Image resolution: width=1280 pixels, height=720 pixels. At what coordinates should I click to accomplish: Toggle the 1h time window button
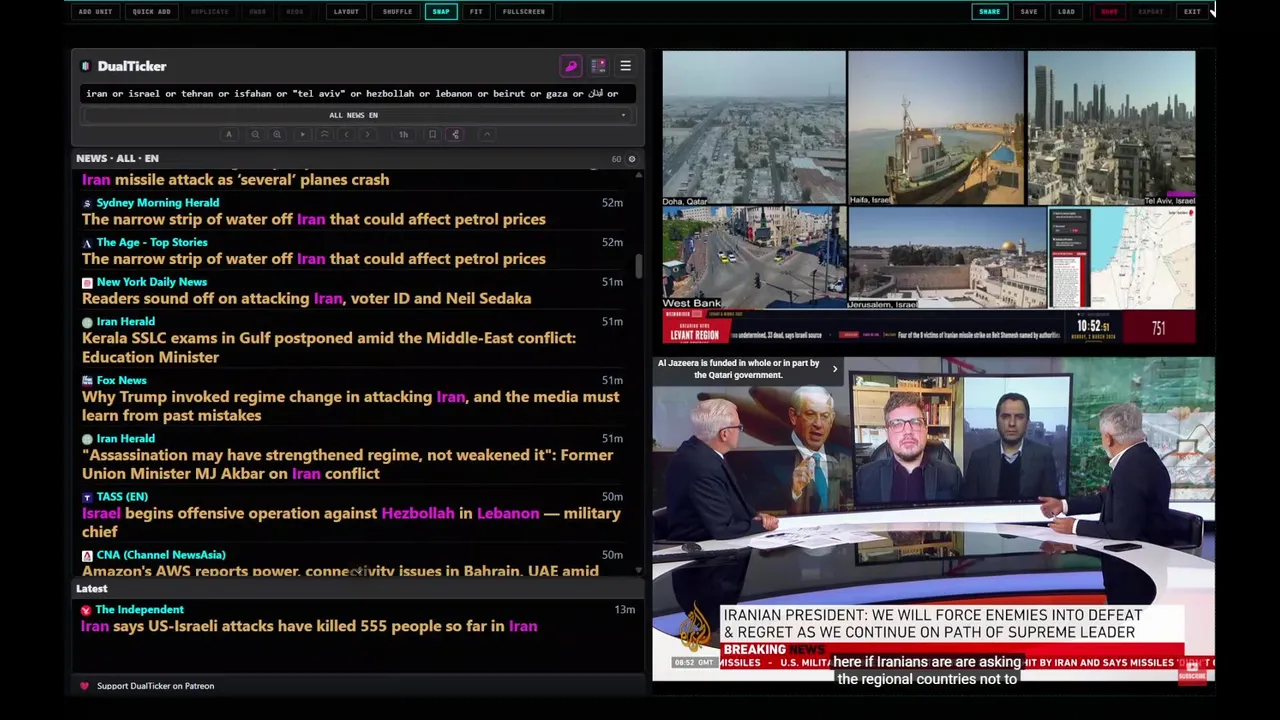pyautogui.click(x=403, y=134)
